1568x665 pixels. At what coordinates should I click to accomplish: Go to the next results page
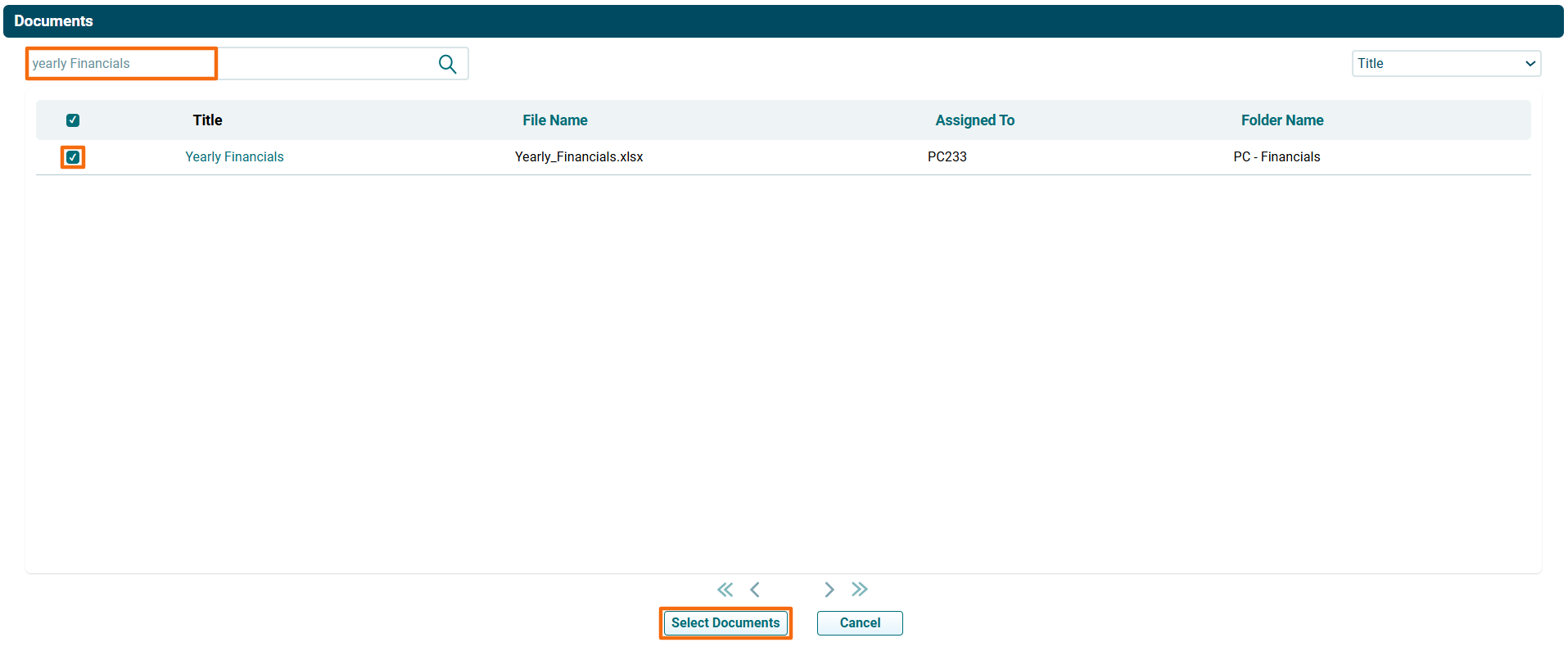pyautogui.click(x=829, y=590)
